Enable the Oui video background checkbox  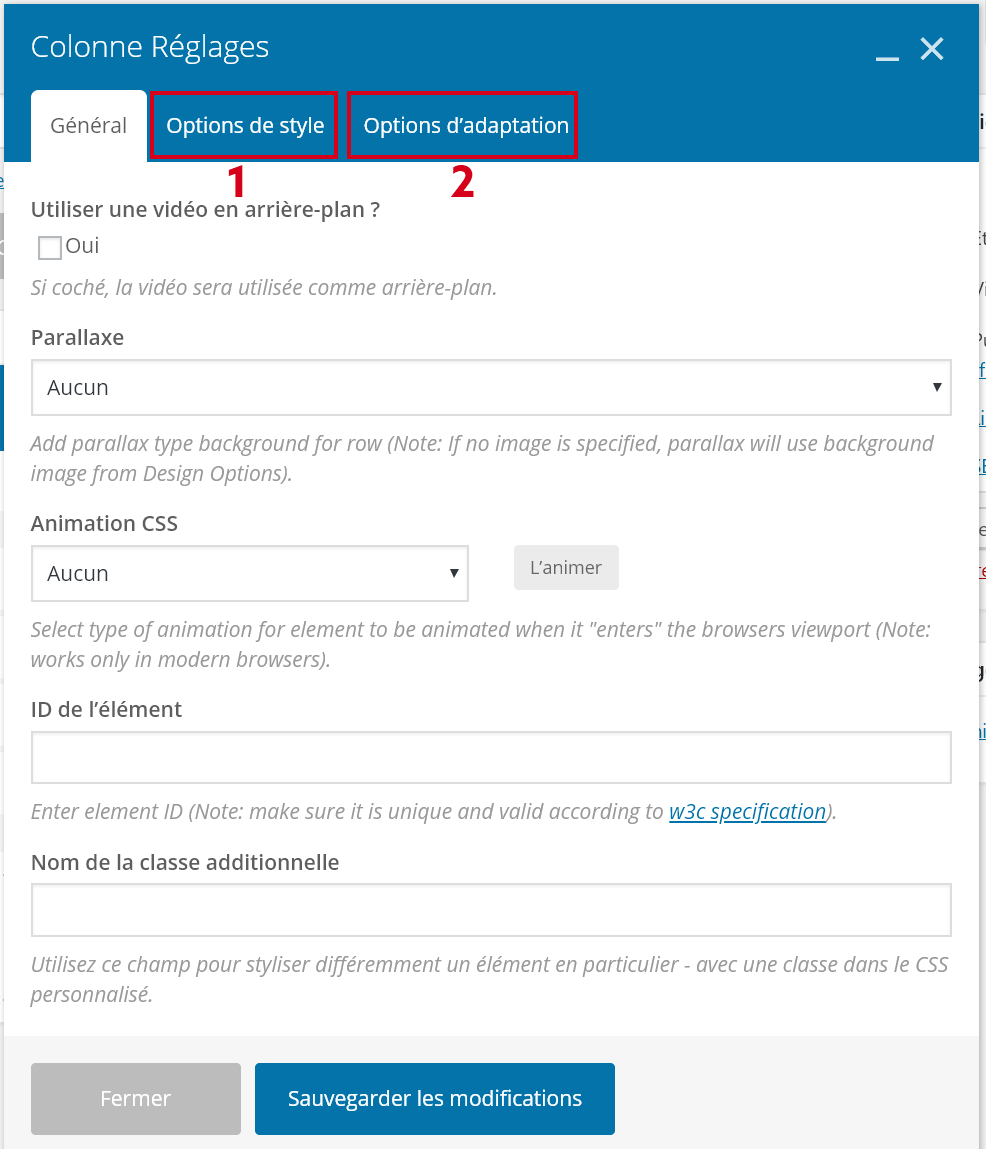50,247
